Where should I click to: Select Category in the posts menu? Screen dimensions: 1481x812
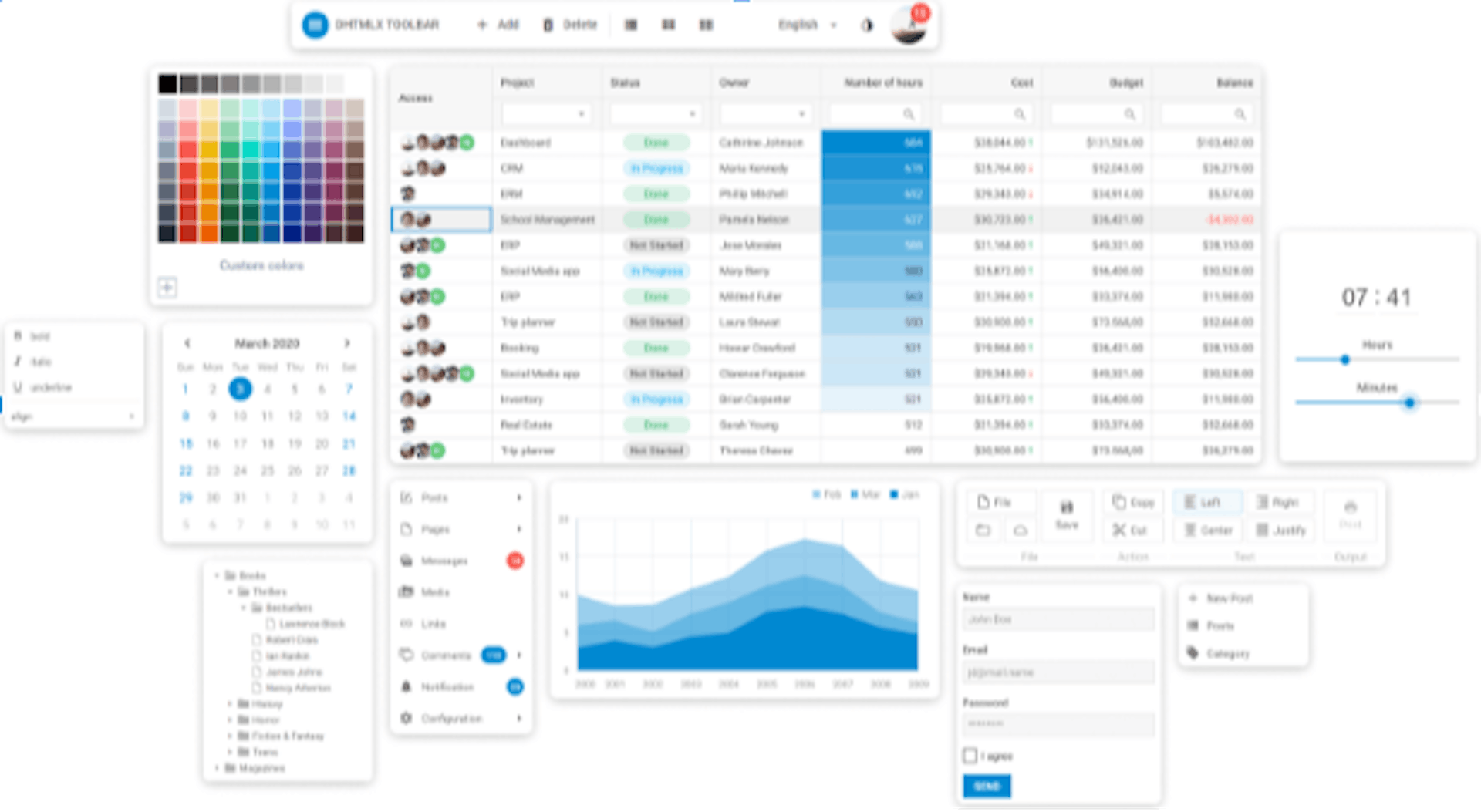[x=1227, y=654]
